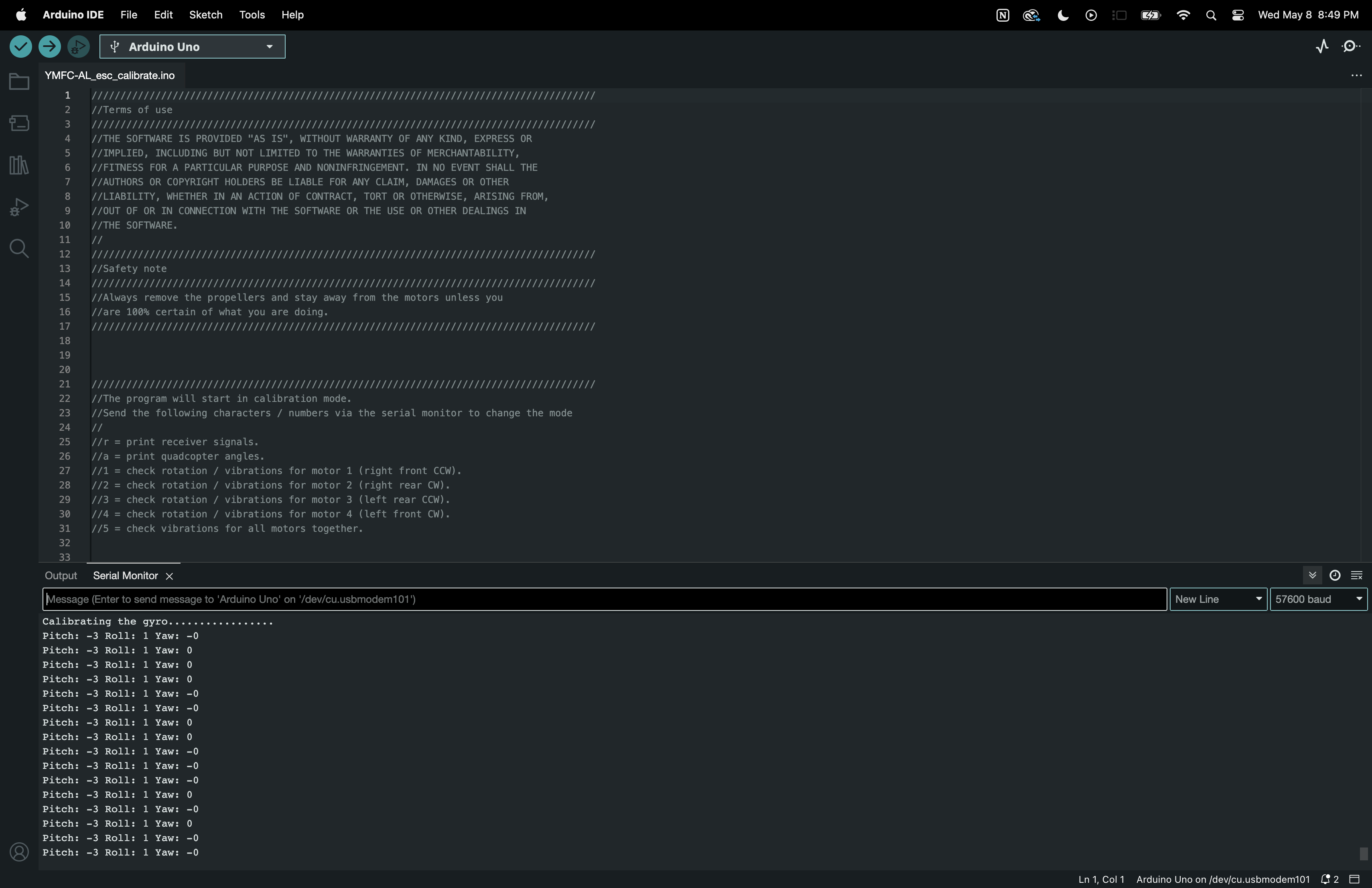Open the Boards Manager sidebar icon
Screen dimensions: 1372x888
[19, 123]
